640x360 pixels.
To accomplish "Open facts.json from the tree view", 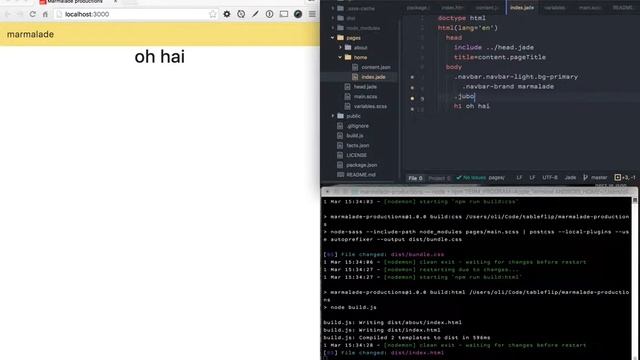I will [x=358, y=146].
